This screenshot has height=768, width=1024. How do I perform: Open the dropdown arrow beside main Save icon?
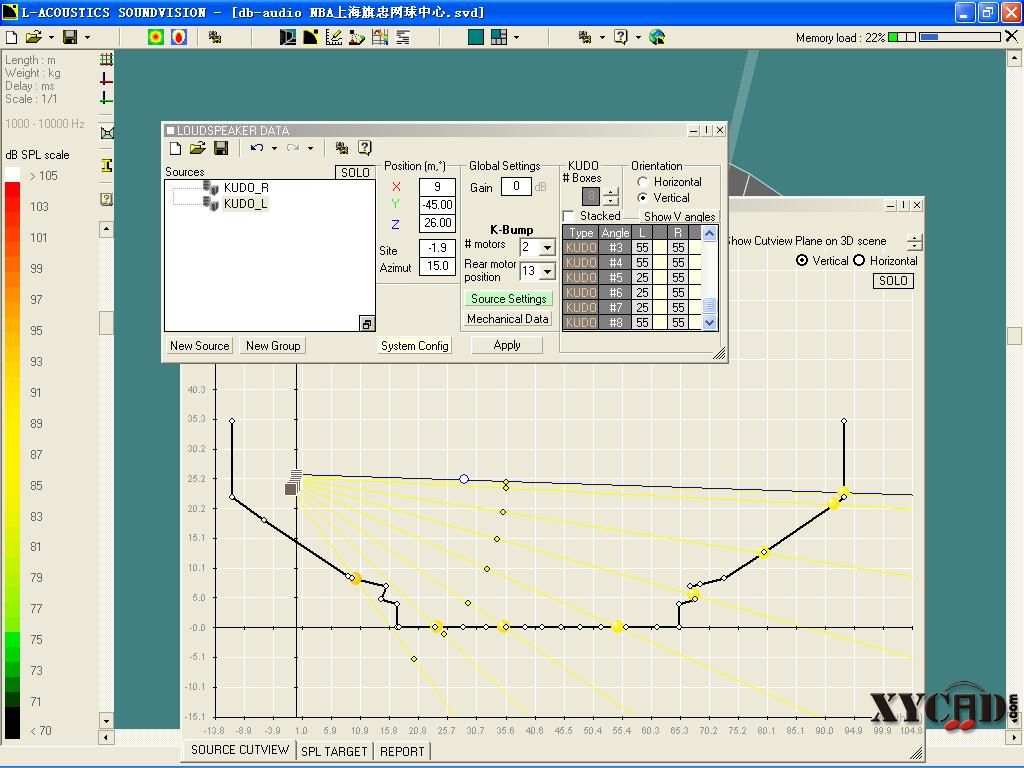pyautogui.click(x=87, y=37)
